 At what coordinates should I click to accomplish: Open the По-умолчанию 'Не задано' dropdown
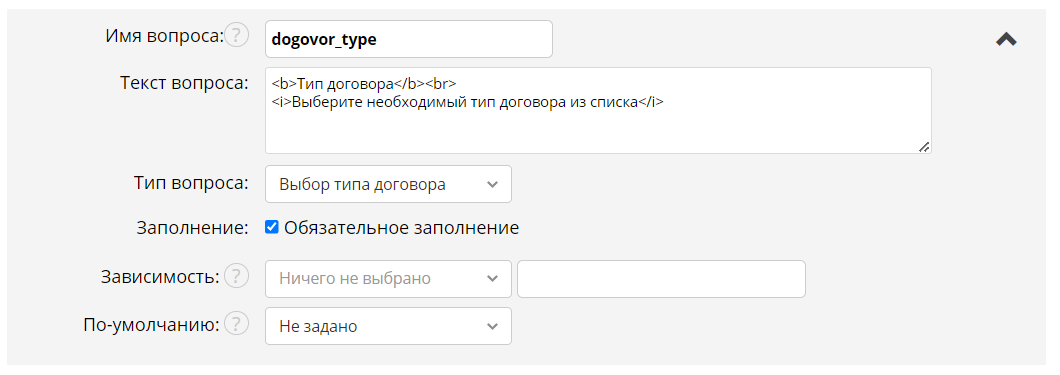coord(388,326)
